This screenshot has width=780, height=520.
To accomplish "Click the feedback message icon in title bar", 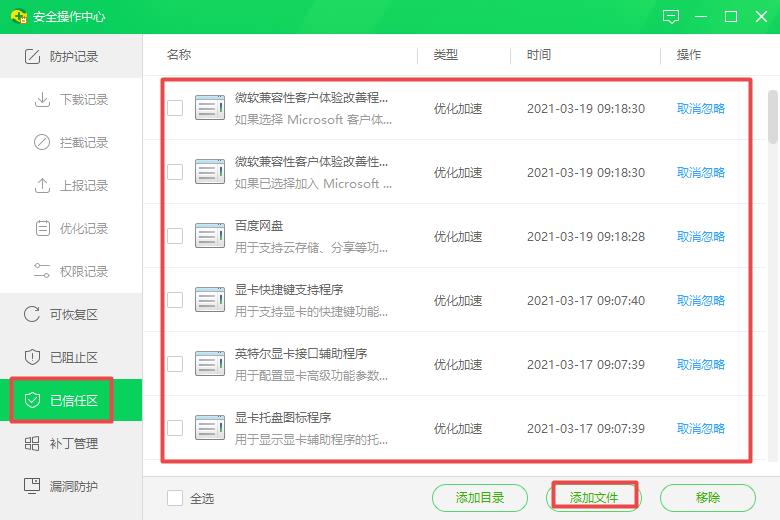I will 671,17.
